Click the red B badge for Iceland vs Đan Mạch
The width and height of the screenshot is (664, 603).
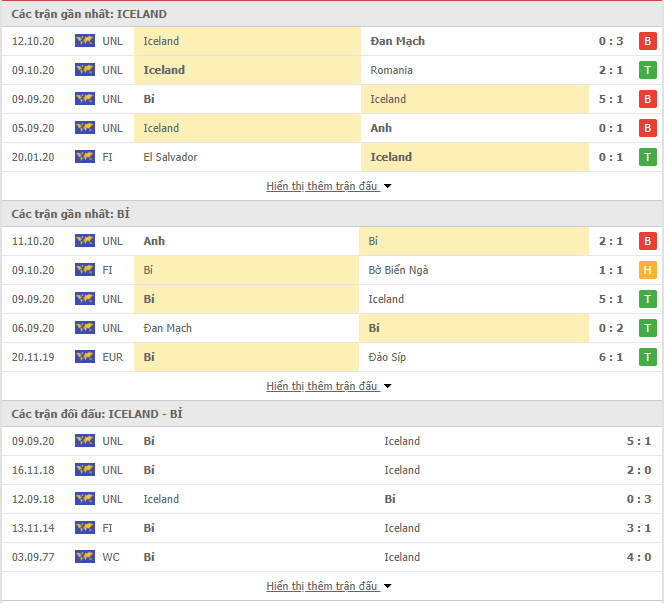click(x=647, y=41)
